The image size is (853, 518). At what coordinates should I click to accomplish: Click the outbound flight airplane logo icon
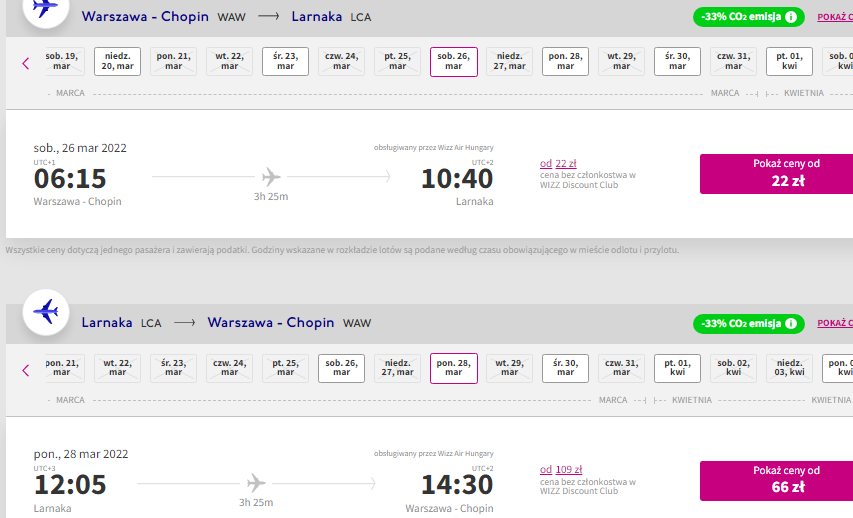click(x=46, y=8)
